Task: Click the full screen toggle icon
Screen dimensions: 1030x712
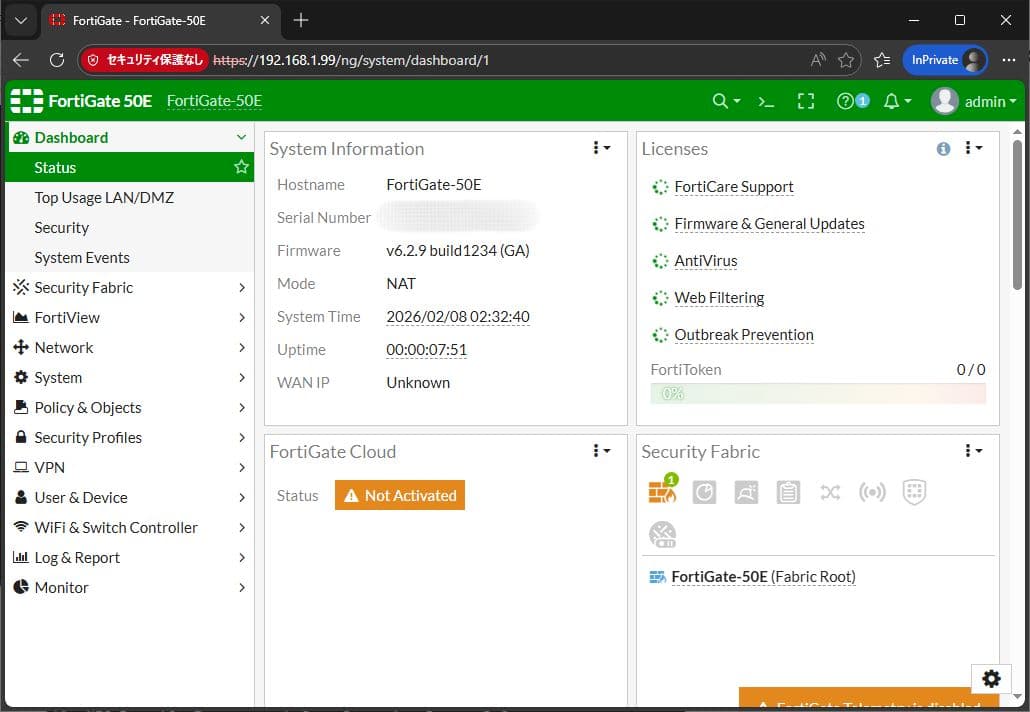Action: [806, 101]
